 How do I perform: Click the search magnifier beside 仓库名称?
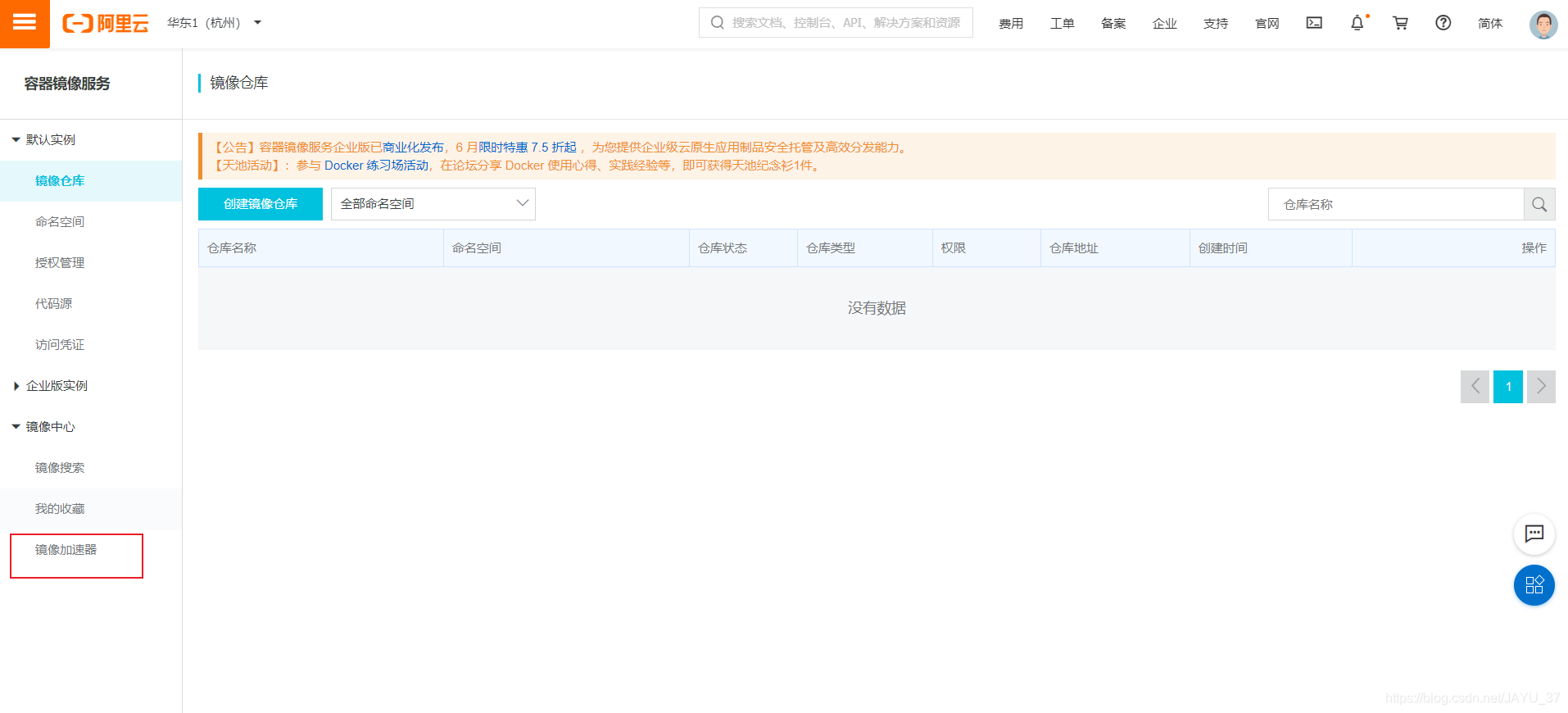(1539, 204)
